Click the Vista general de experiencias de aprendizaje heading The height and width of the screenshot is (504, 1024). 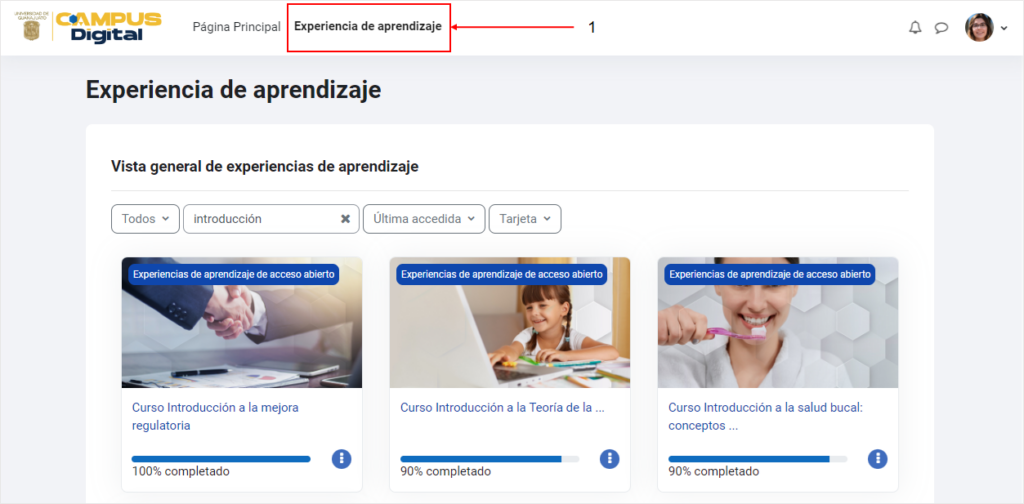pyautogui.click(x=264, y=166)
